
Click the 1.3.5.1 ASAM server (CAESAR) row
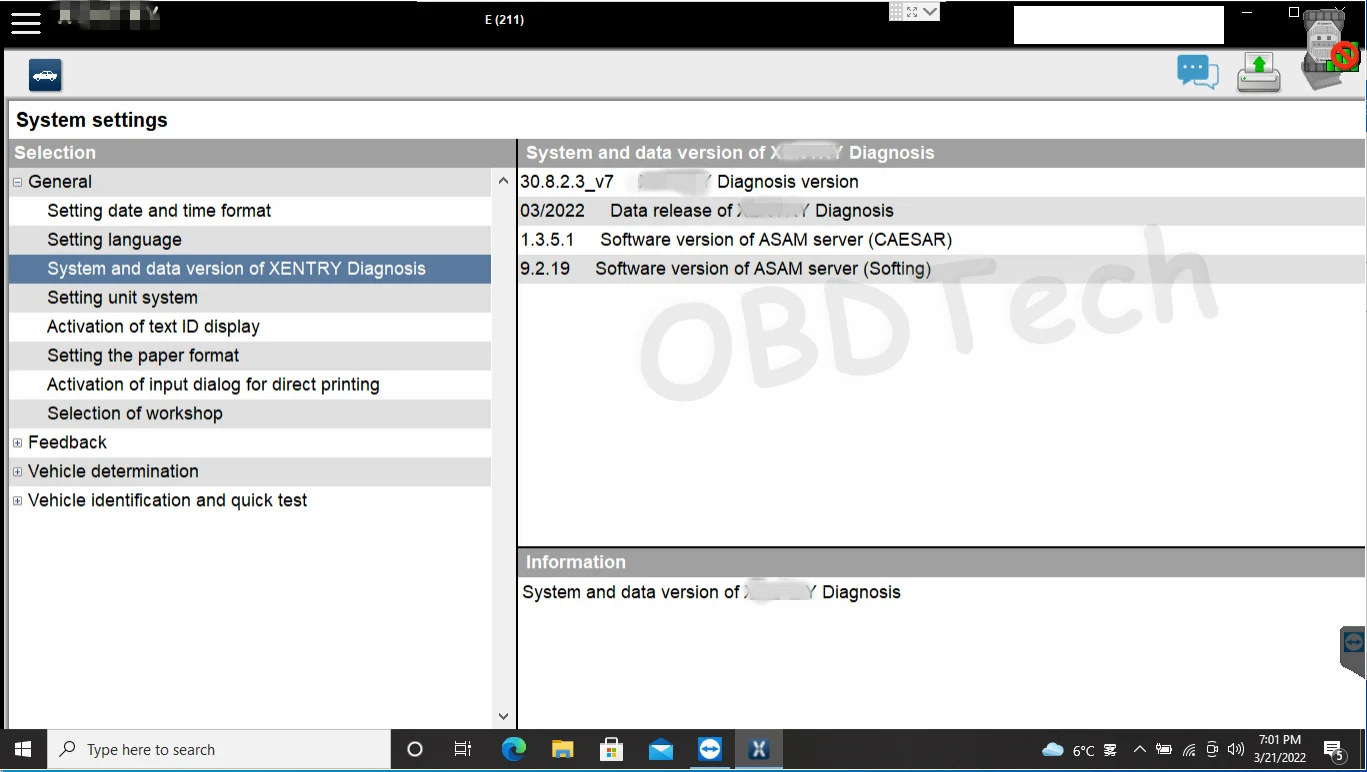click(941, 240)
